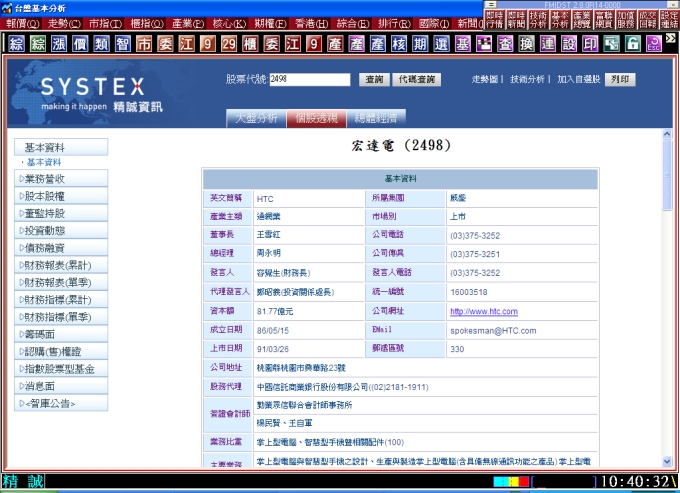Select 基本資料 sub-item in the sidebar
The image size is (680, 493).
tap(44, 162)
